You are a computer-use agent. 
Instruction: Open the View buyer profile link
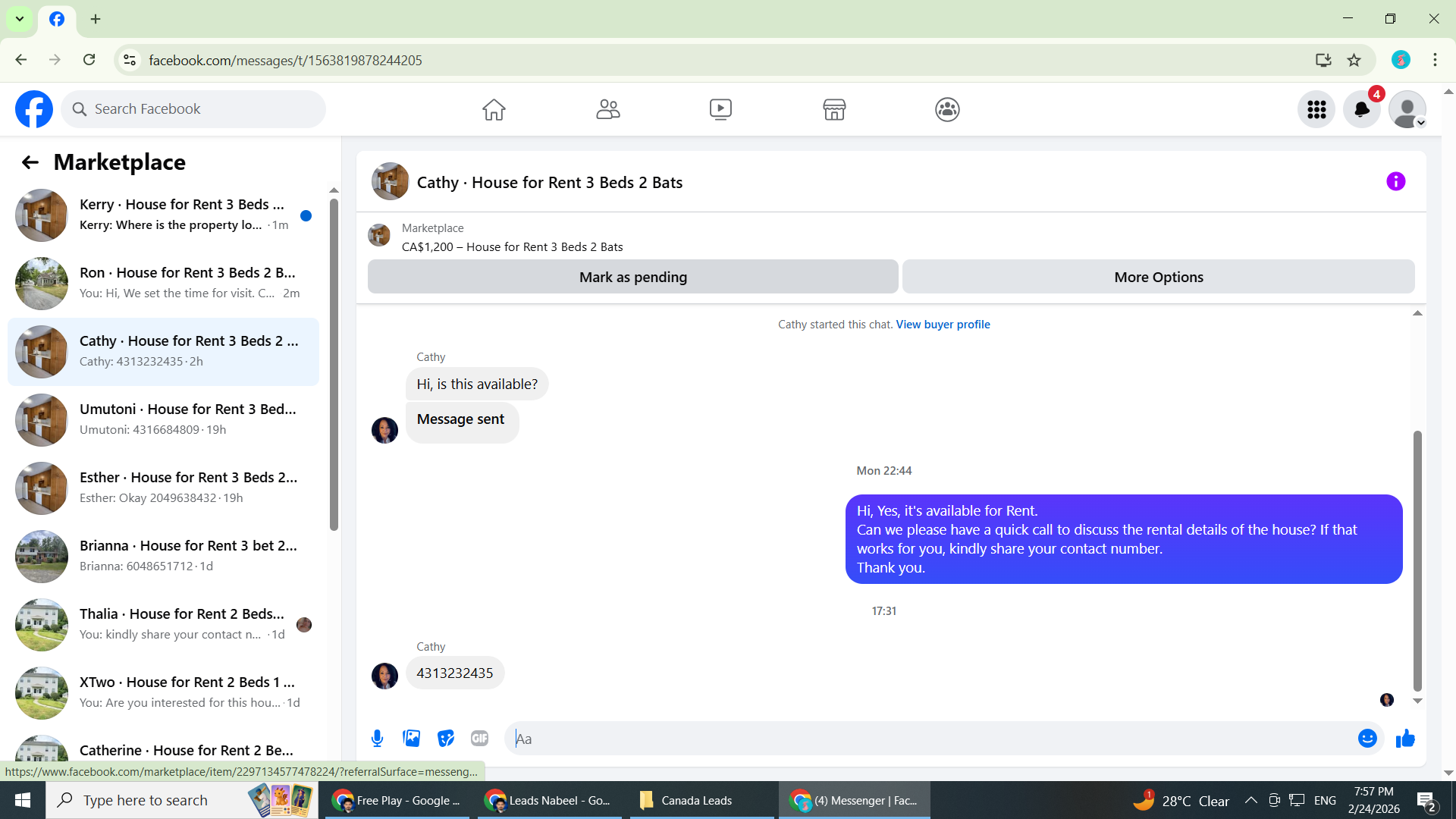click(x=943, y=325)
